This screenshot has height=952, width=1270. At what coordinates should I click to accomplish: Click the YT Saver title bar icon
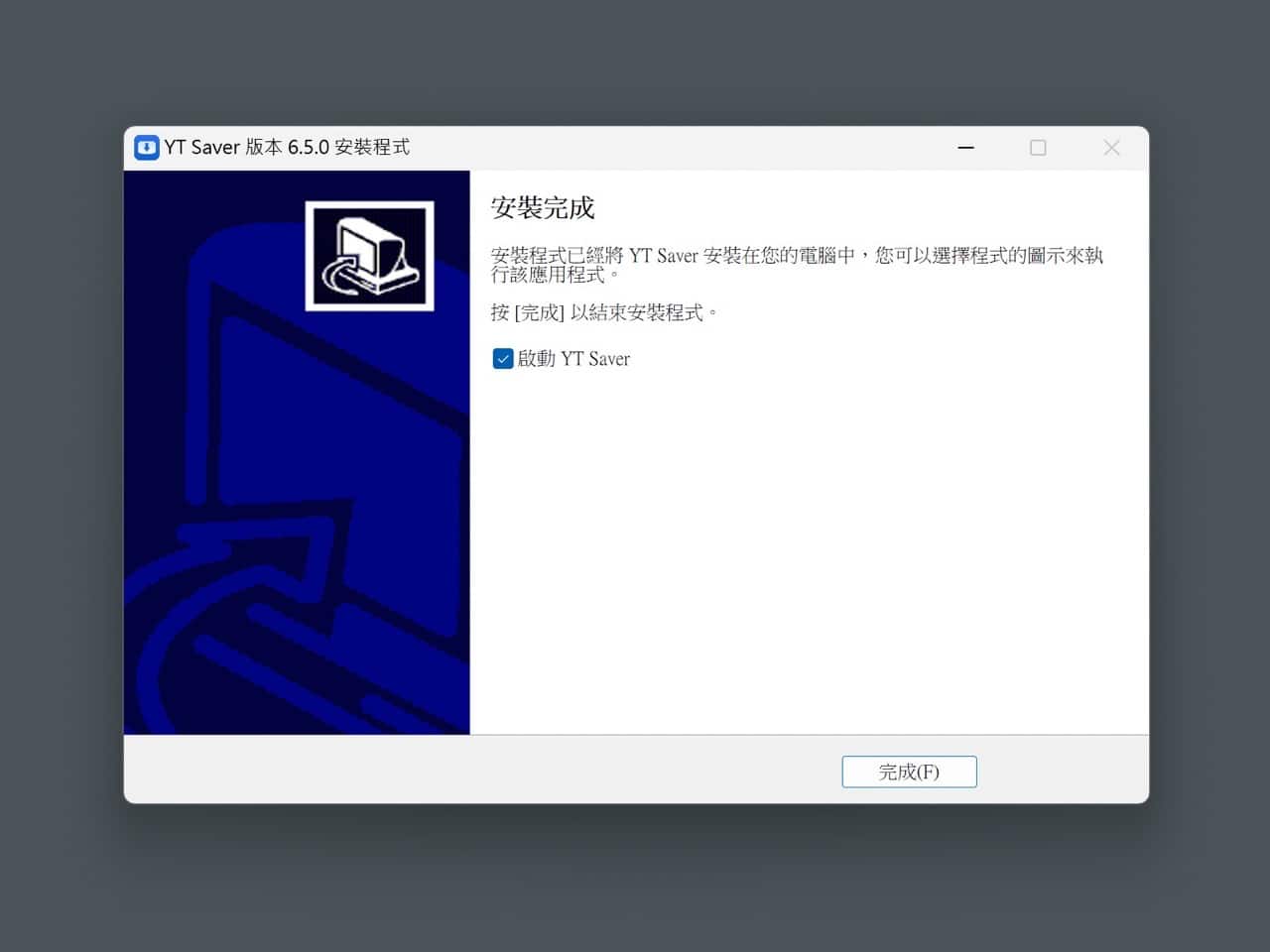147,148
